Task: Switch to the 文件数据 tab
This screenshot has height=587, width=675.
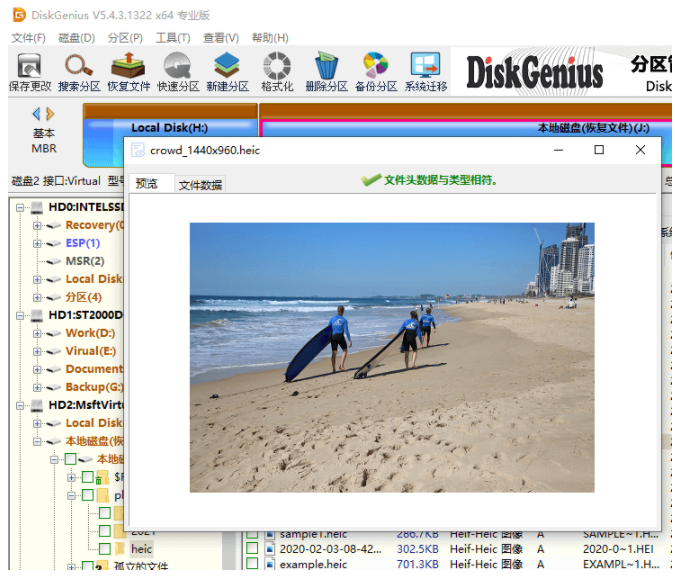Action: 201,184
